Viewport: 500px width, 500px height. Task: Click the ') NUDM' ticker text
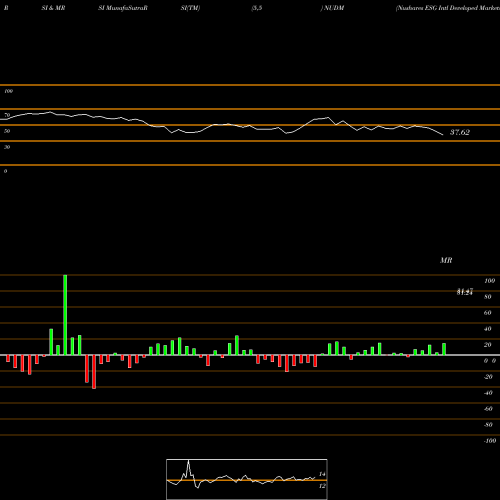tap(332, 8)
